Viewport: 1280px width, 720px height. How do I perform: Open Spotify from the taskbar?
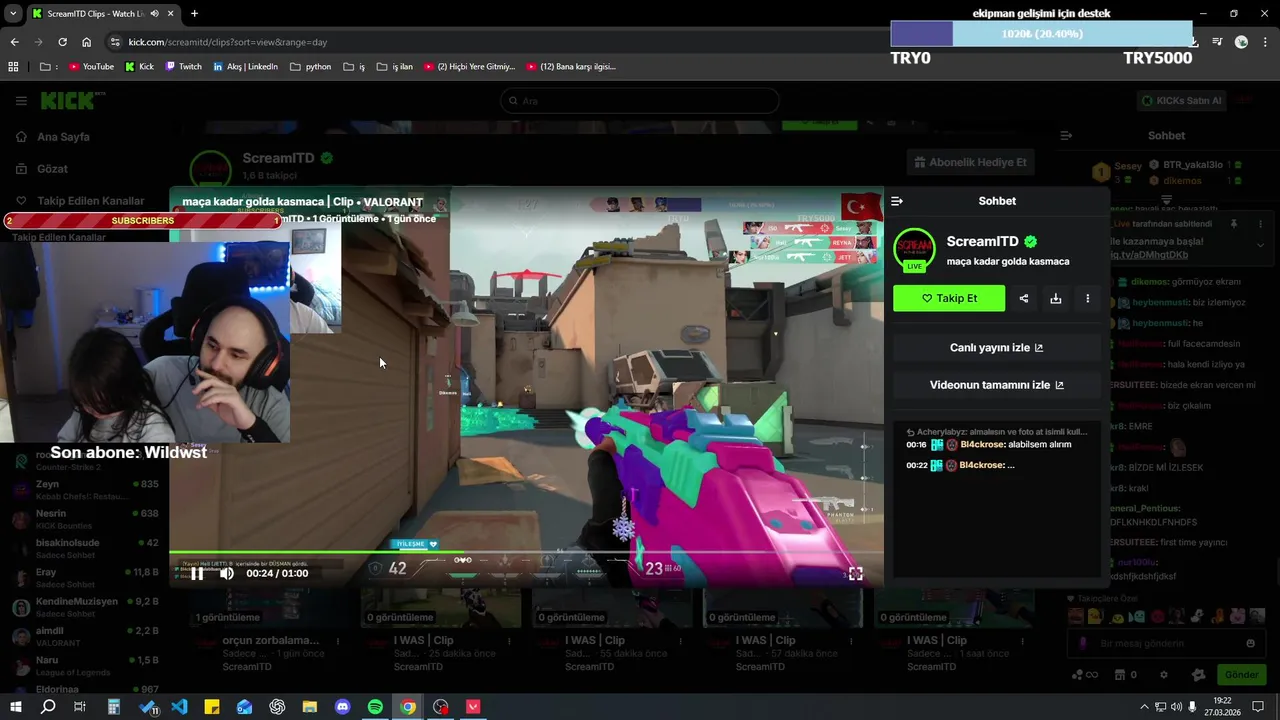pyautogui.click(x=375, y=707)
